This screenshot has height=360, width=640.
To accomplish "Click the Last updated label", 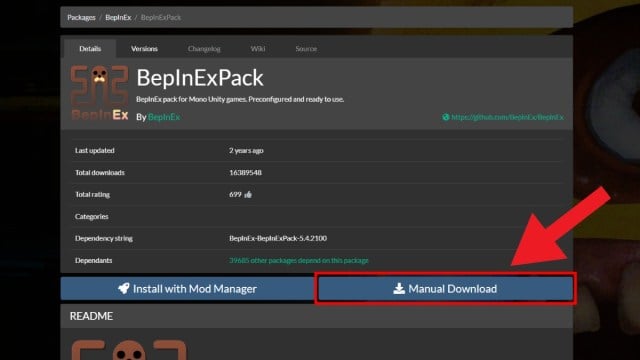I will click(x=95, y=151).
